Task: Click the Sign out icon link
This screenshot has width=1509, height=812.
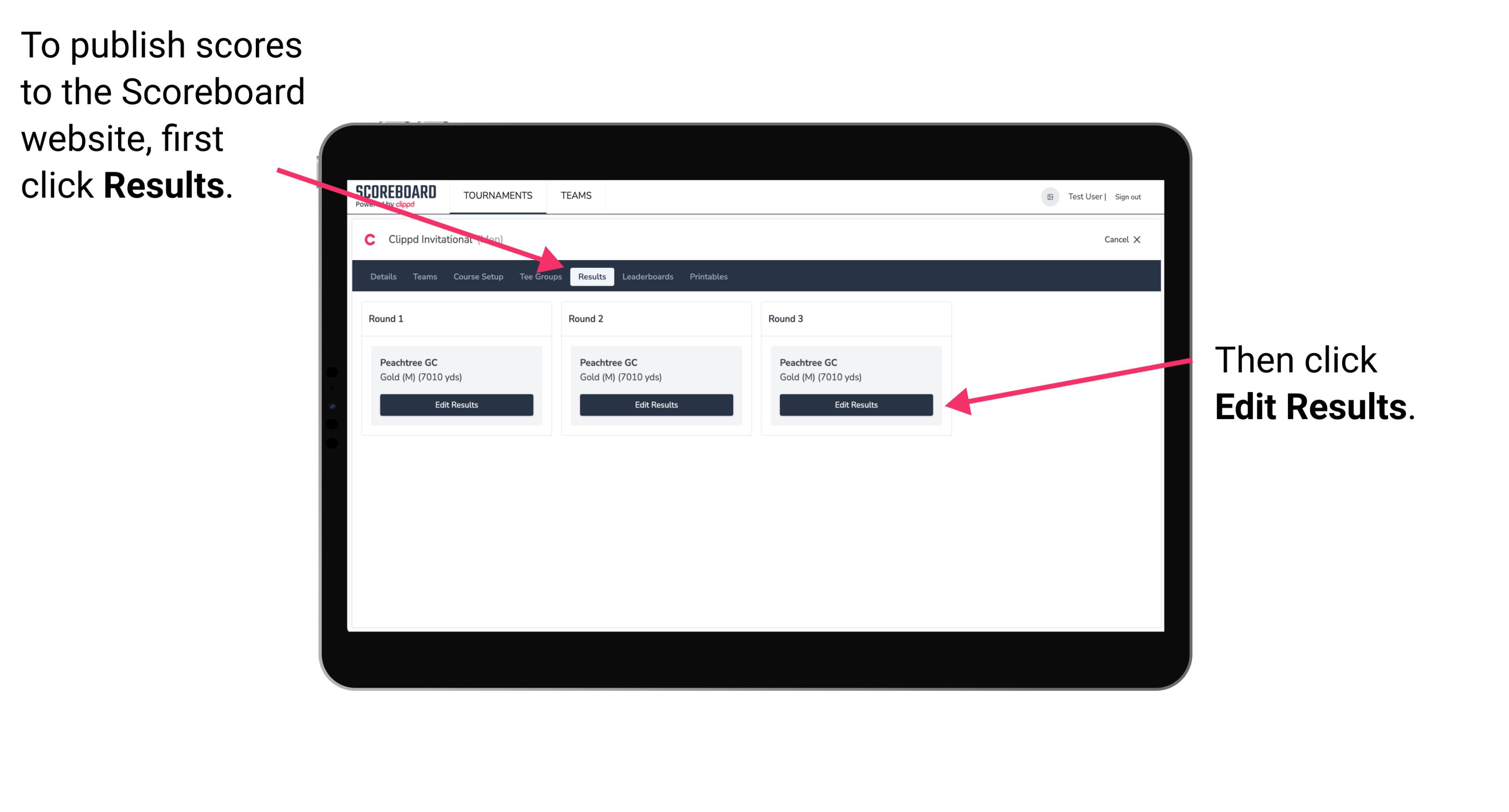Action: click(1130, 196)
